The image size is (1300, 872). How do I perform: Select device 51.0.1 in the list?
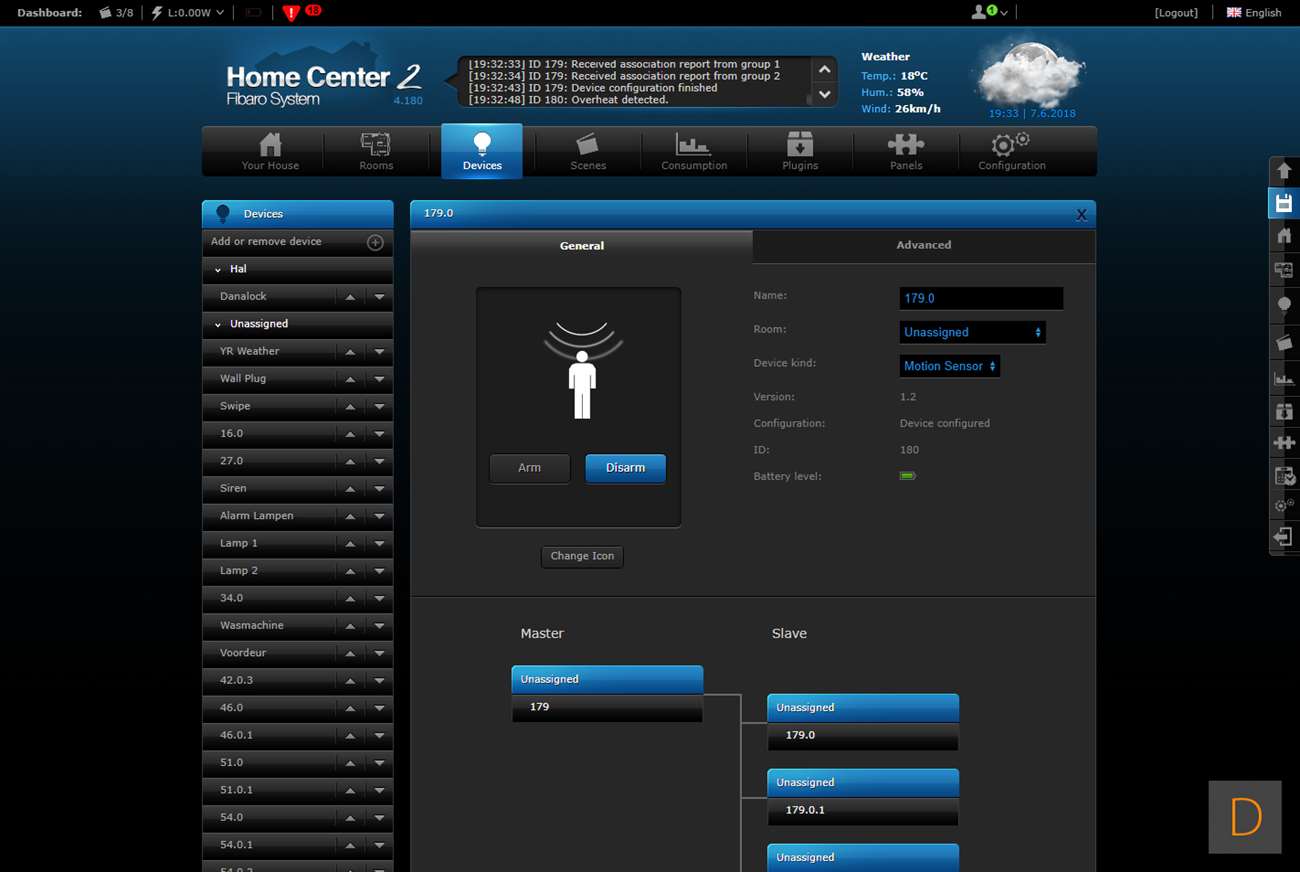tap(236, 790)
